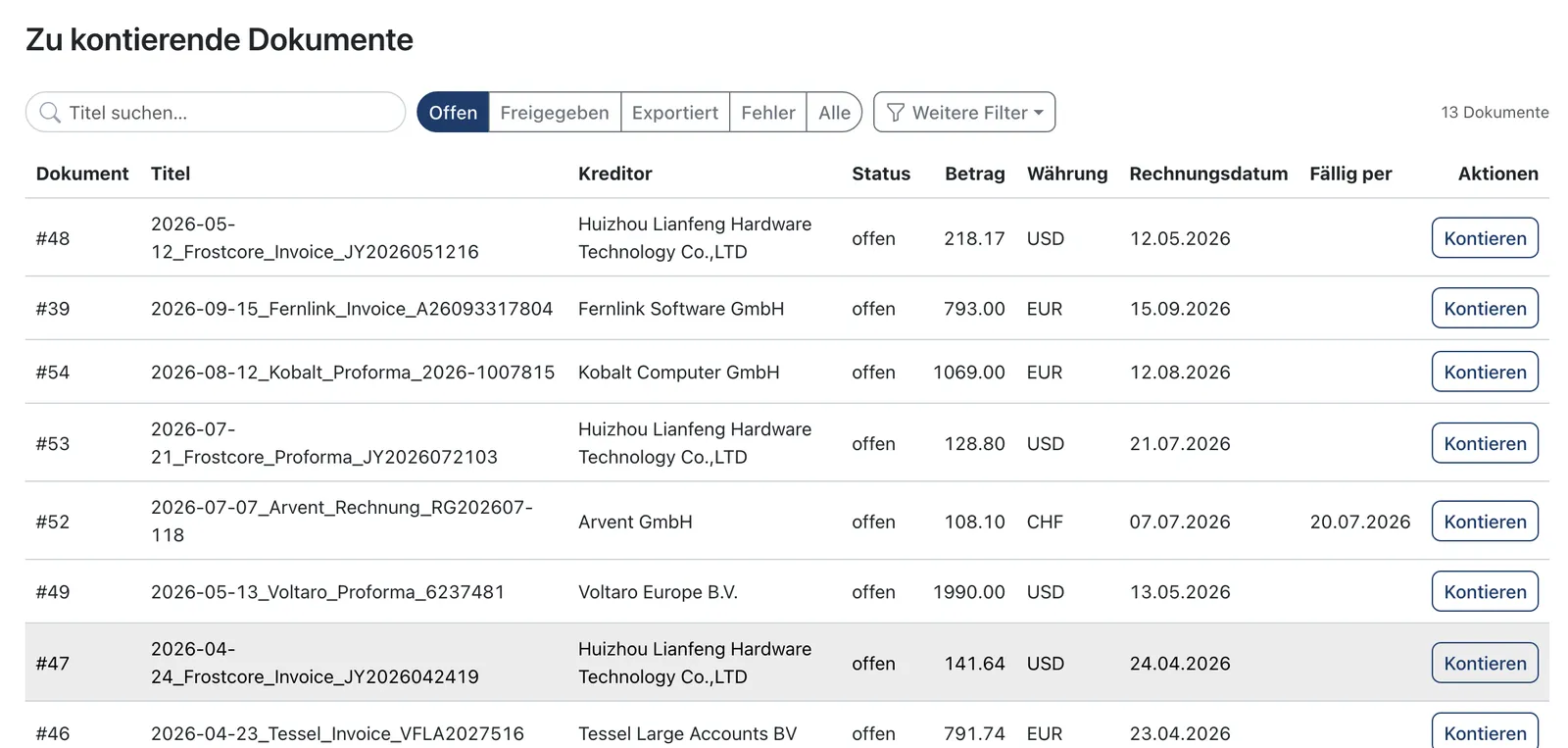The width and height of the screenshot is (1568, 748).
Task: Click the CHF currency cell
Action: [1045, 522]
